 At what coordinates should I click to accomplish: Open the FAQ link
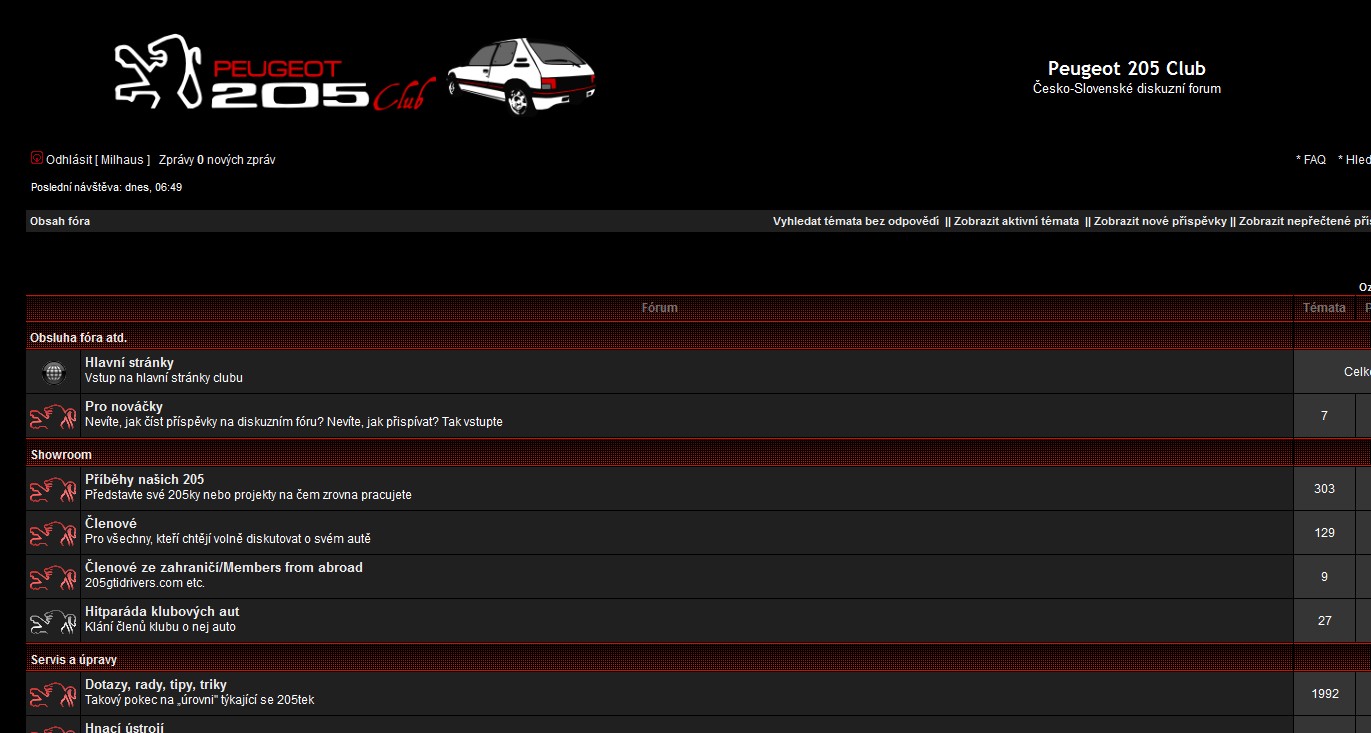point(1314,160)
